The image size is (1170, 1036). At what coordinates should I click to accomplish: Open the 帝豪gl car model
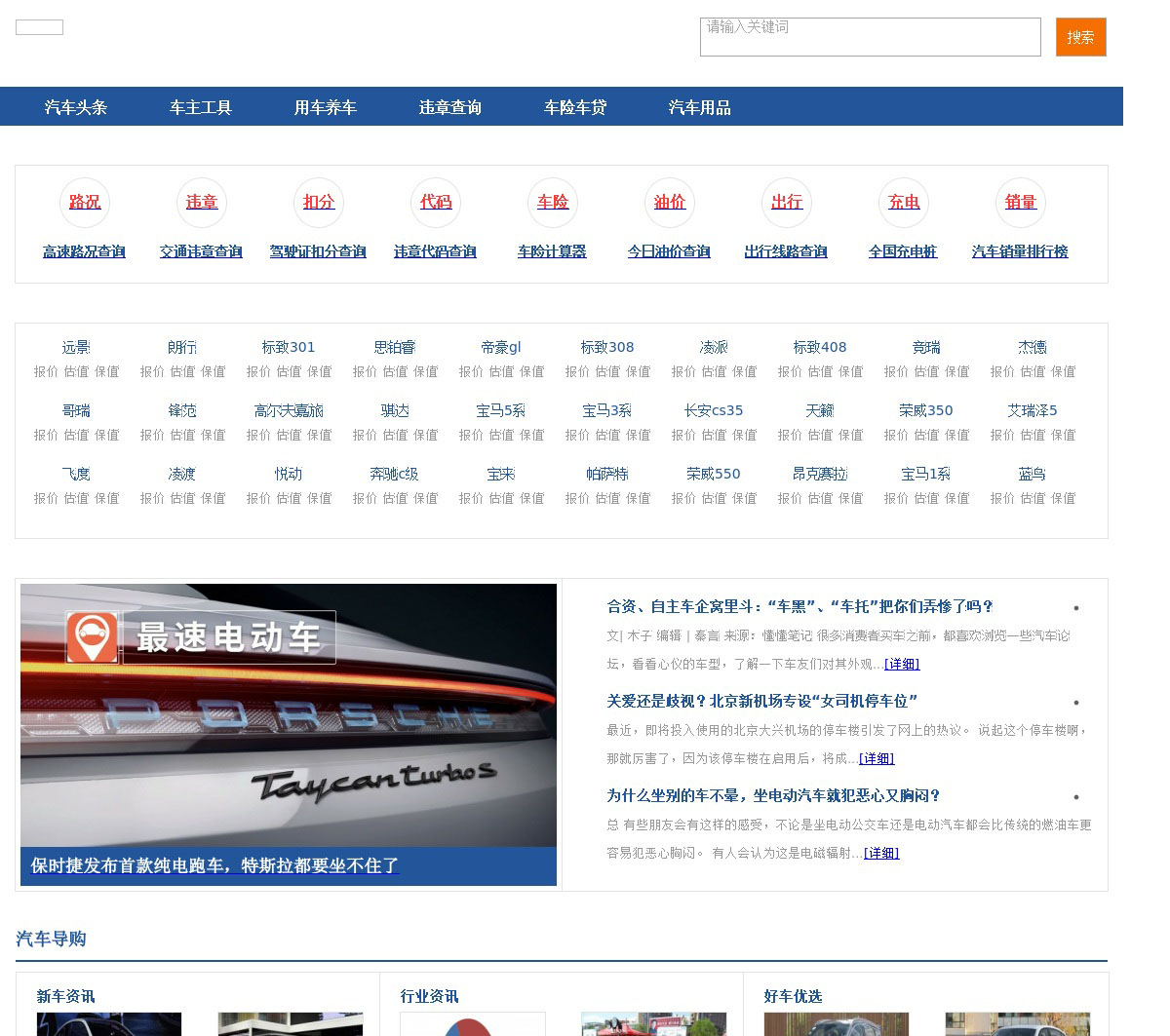point(501,347)
